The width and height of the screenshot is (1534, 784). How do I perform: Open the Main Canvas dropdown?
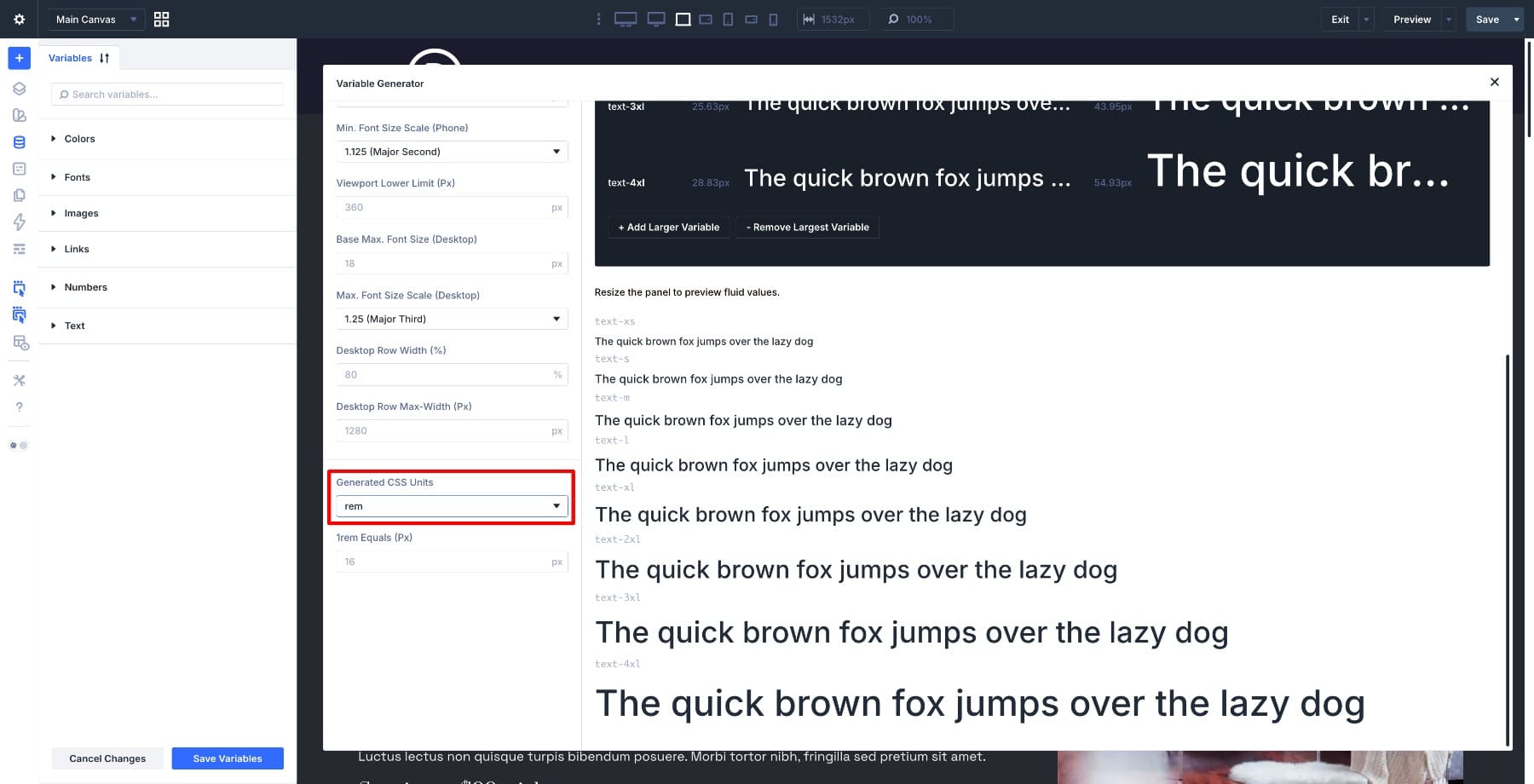(x=95, y=19)
